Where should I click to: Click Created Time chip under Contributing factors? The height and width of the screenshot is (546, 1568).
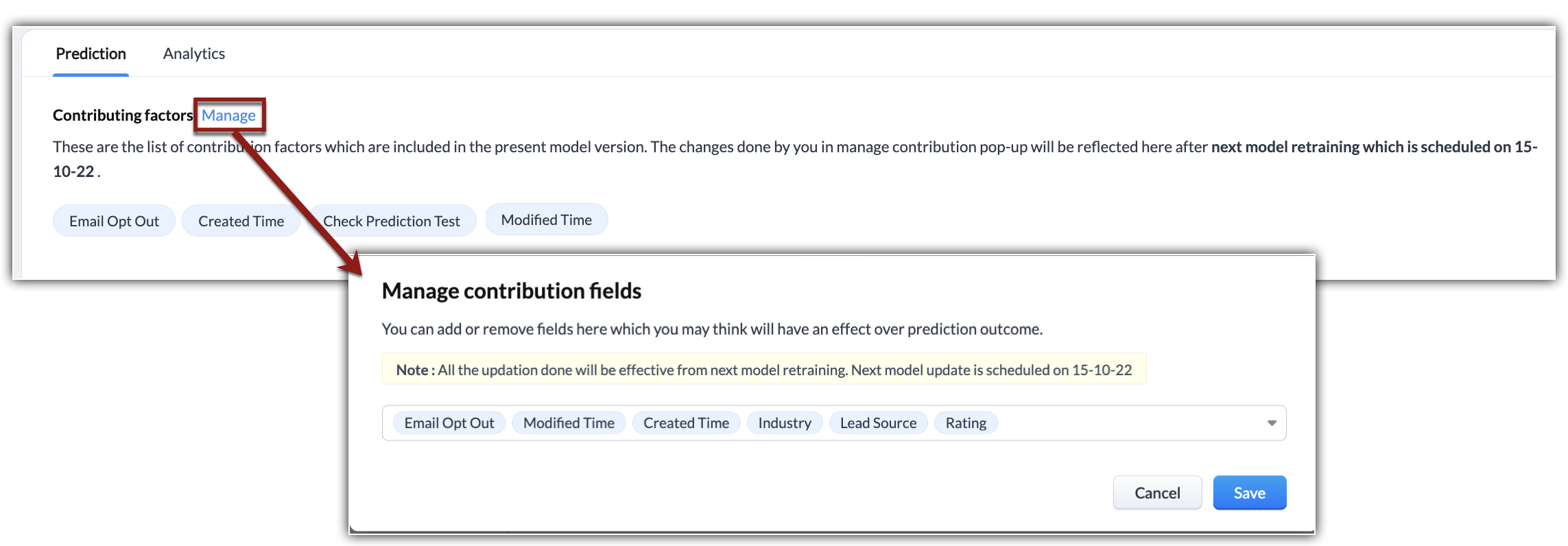[241, 221]
